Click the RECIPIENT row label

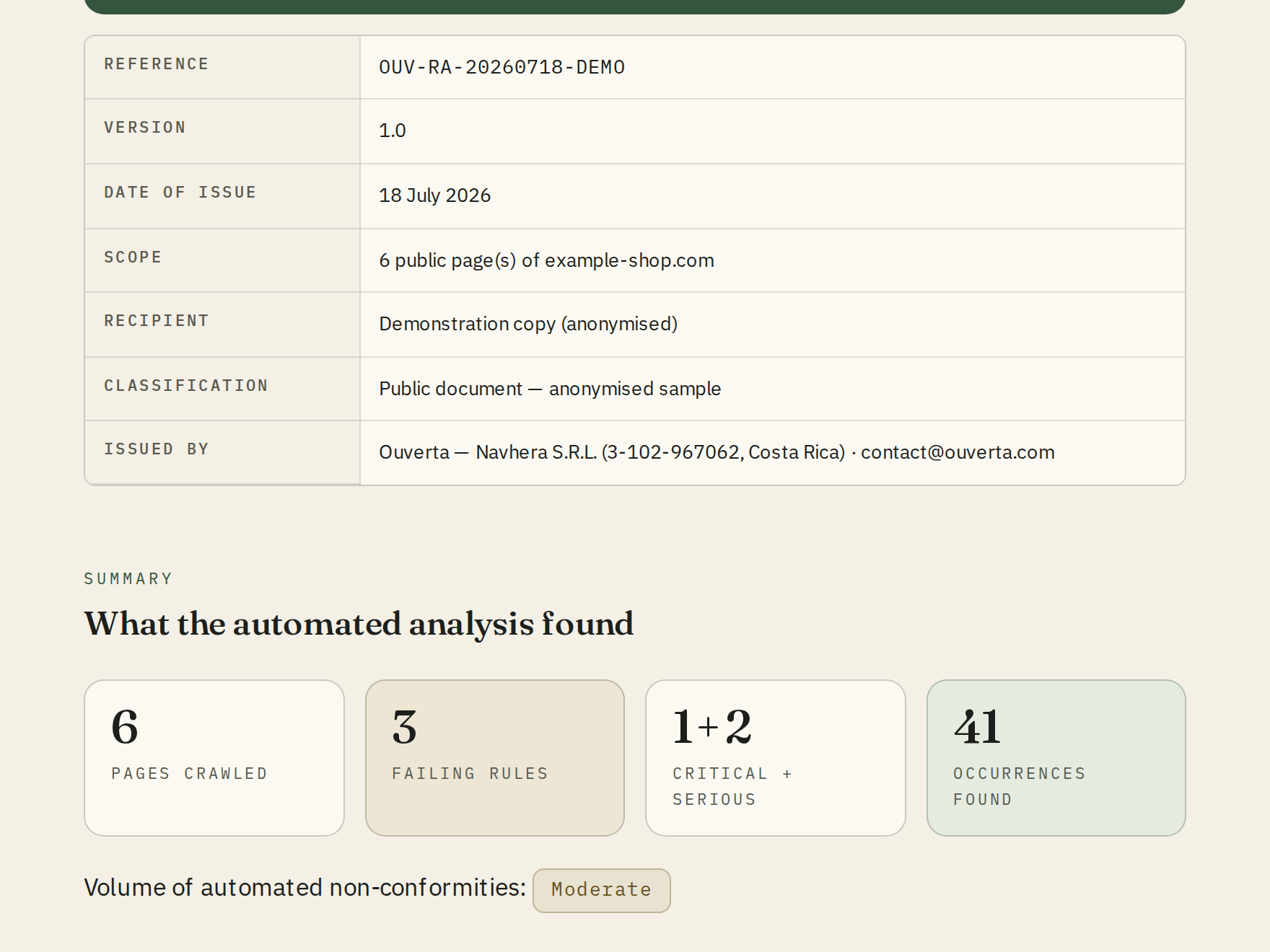pyautogui.click(x=157, y=321)
